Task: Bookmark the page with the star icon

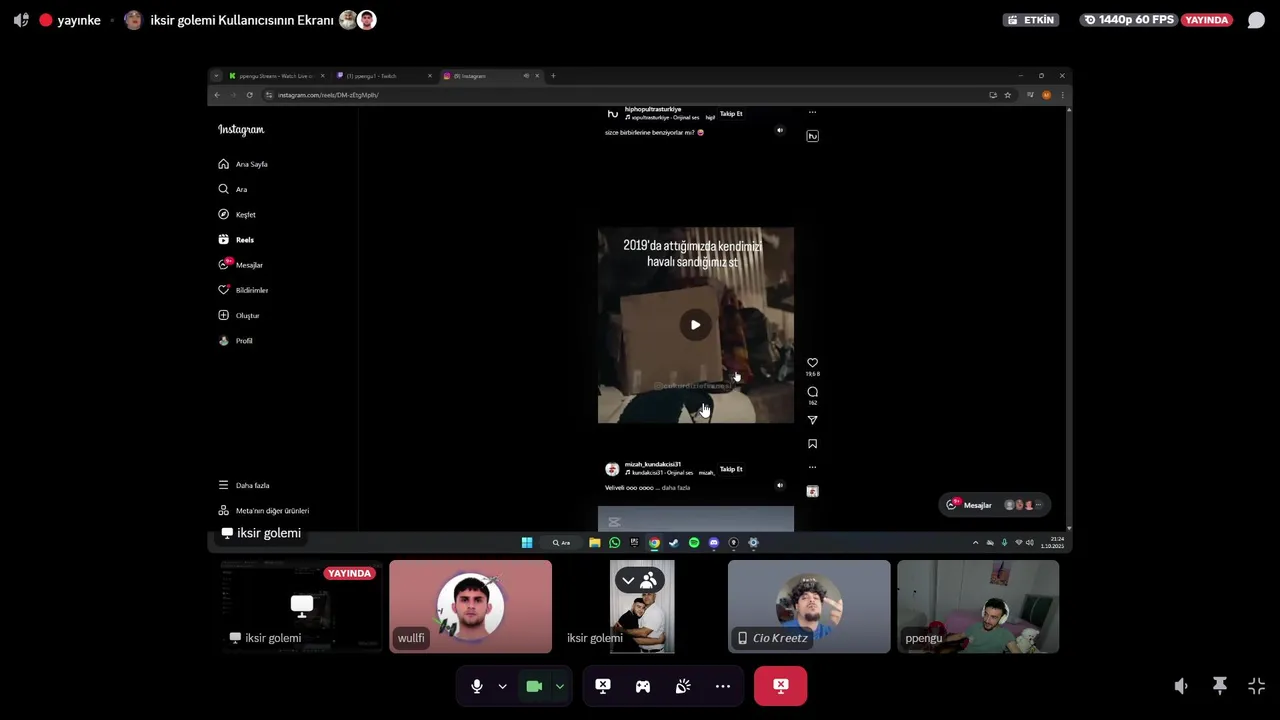Action: [x=1008, y=95]
